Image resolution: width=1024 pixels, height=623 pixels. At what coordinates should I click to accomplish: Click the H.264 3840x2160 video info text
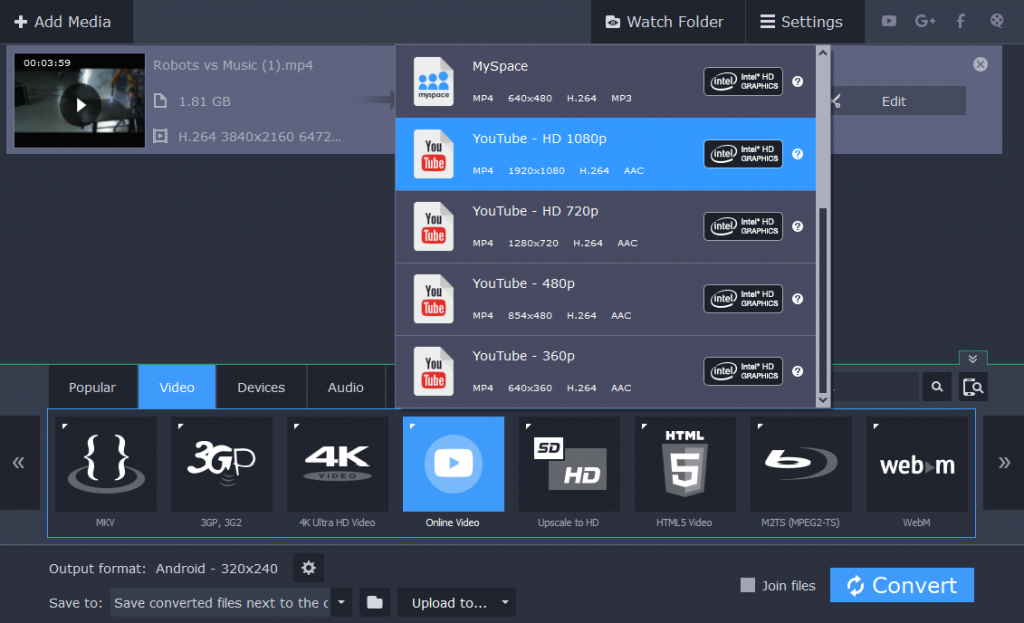(x=260, y=136)
